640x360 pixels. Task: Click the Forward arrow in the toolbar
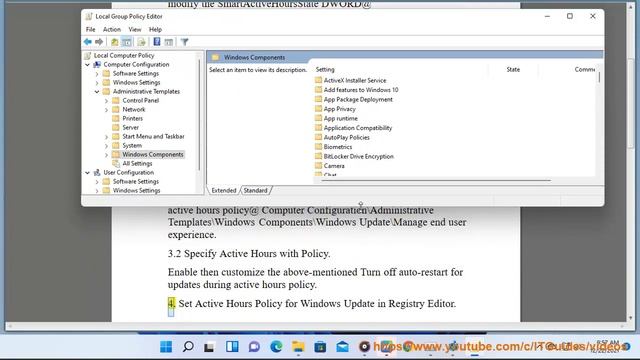(x=99, y=42)
